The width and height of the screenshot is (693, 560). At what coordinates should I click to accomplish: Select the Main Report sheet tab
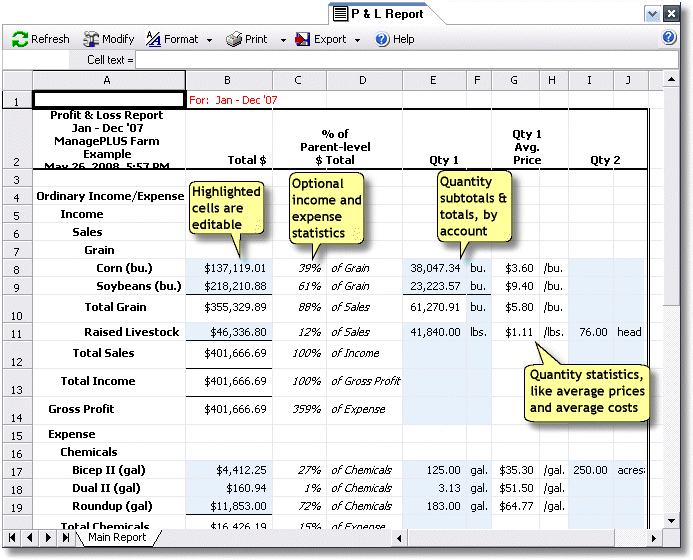[x=117, y=538]
